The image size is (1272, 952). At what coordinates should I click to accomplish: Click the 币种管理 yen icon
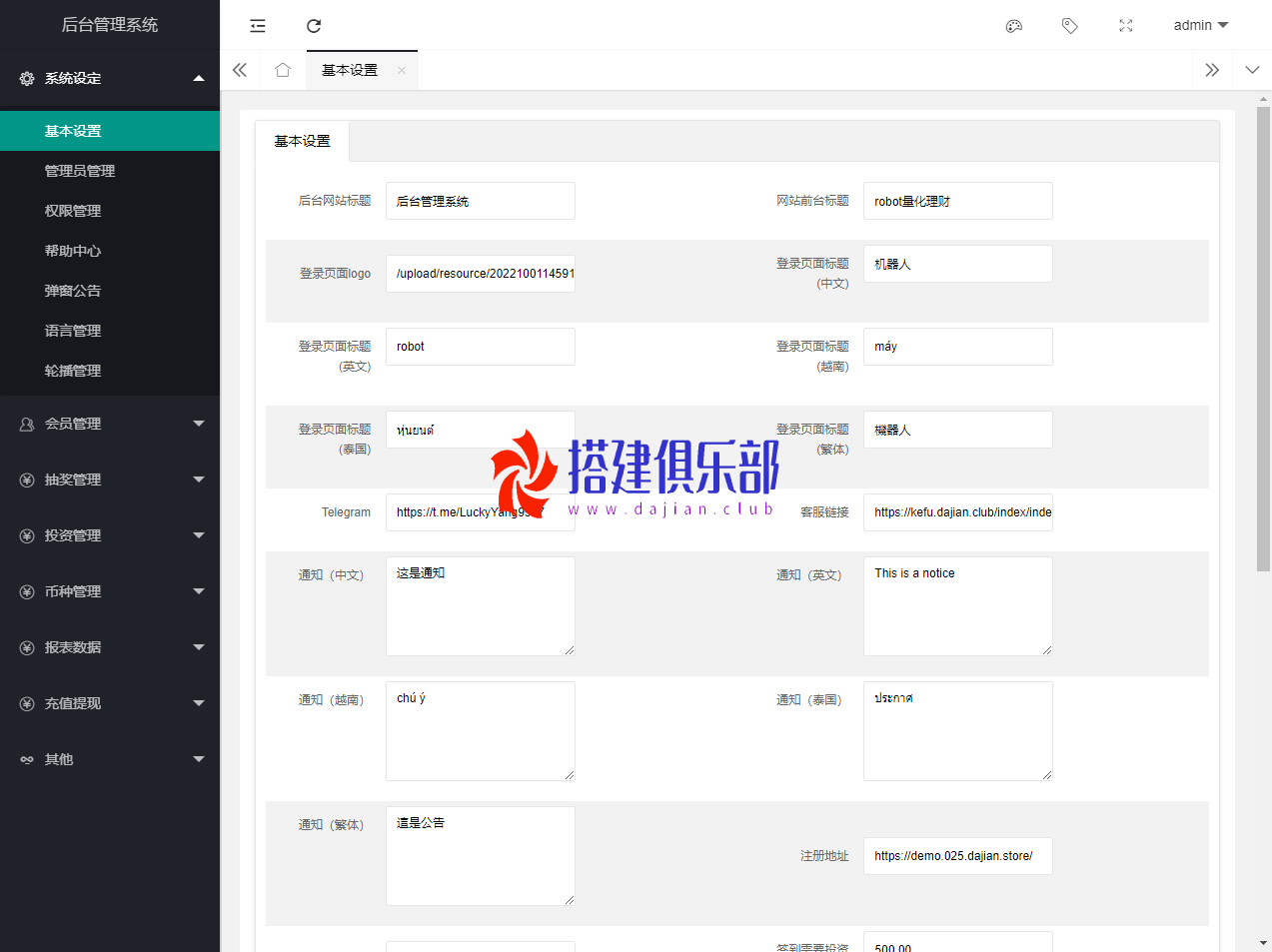point(27,591)
